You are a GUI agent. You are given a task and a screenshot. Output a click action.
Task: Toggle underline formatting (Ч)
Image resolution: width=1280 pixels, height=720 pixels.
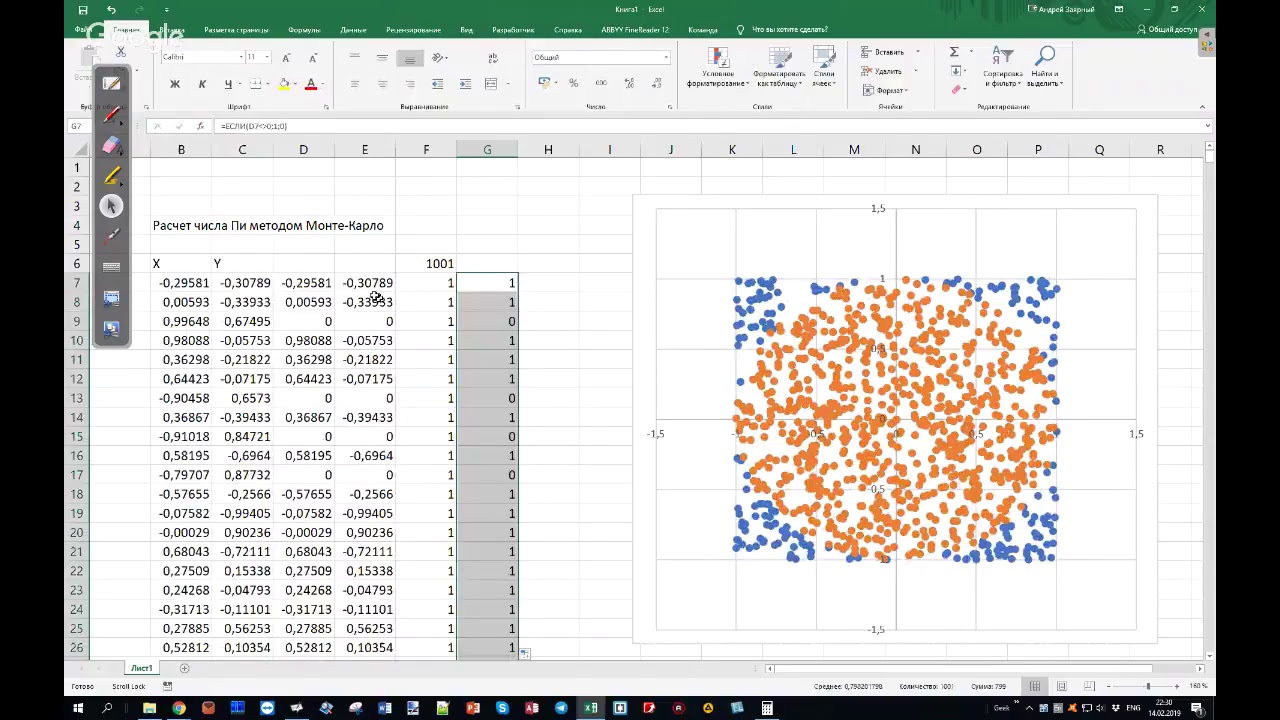tap(228, 84)
